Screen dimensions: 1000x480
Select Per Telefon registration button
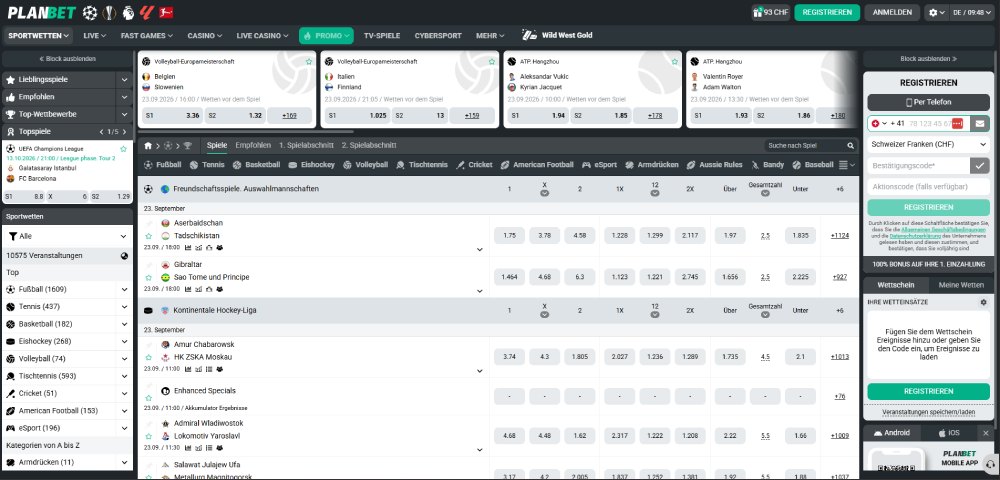tap(929, 102)
